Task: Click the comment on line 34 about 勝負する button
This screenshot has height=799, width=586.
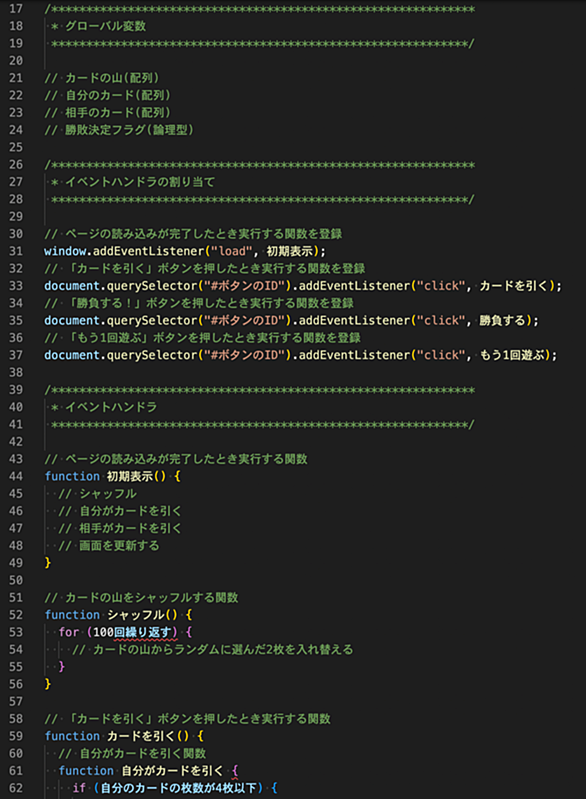Action: point(199,303)
